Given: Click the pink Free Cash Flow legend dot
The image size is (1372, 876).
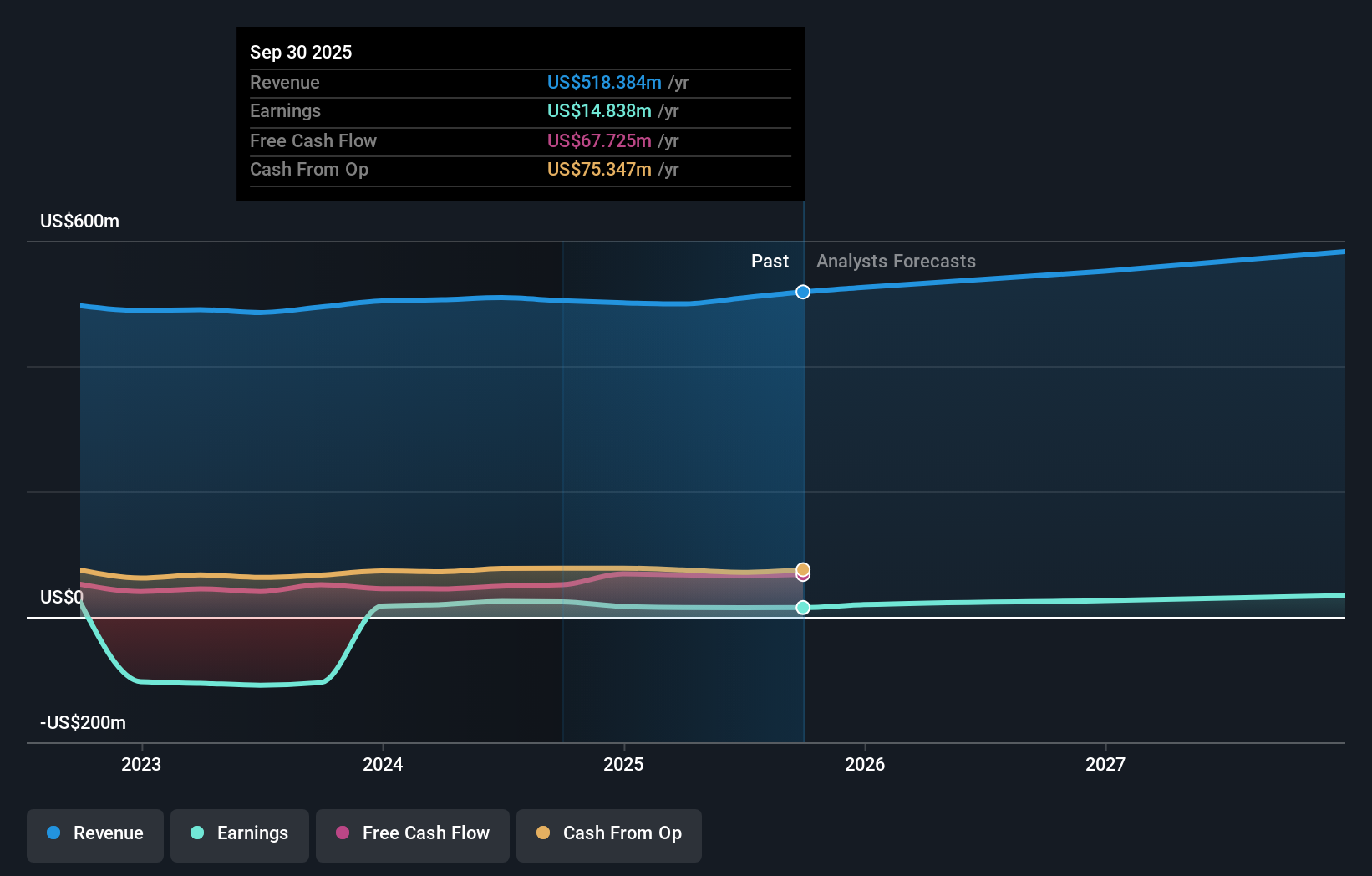Looking at the screenshot, I should [341, 833].
